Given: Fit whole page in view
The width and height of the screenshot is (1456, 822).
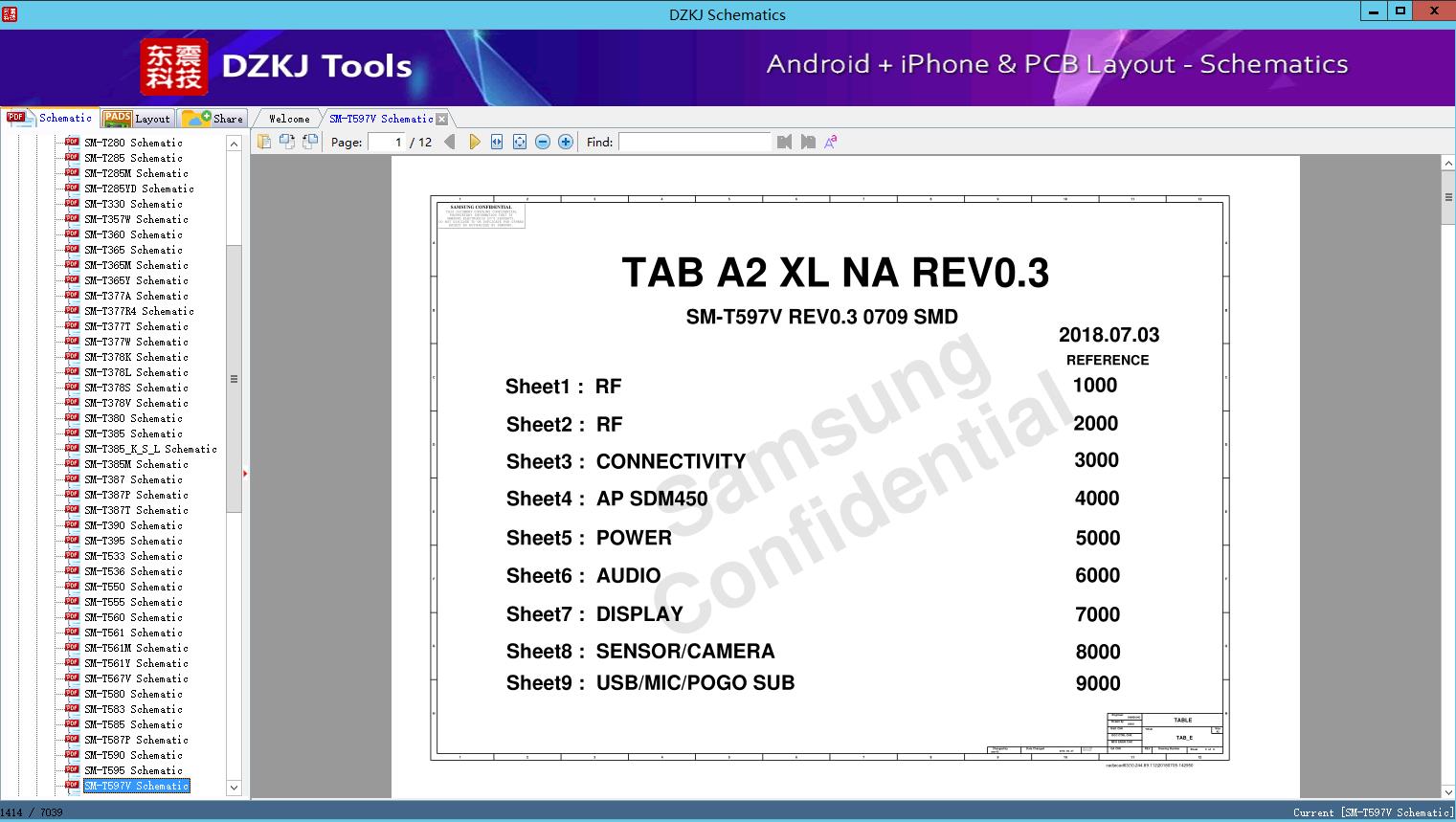Looking at the screenshot, I should coord(520,142).
